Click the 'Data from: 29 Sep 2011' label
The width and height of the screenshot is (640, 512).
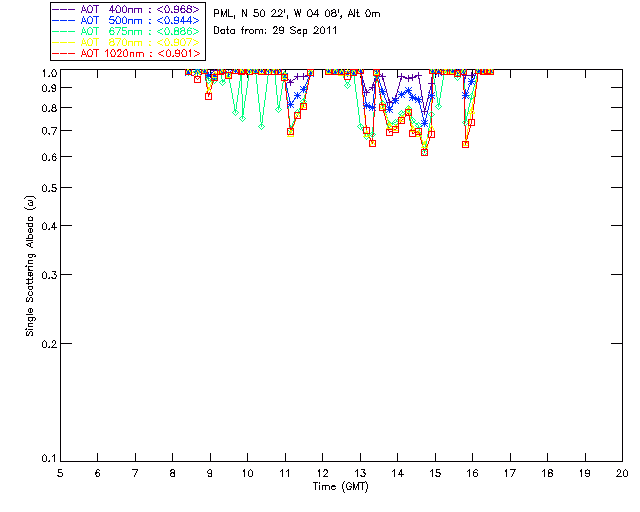275,31
